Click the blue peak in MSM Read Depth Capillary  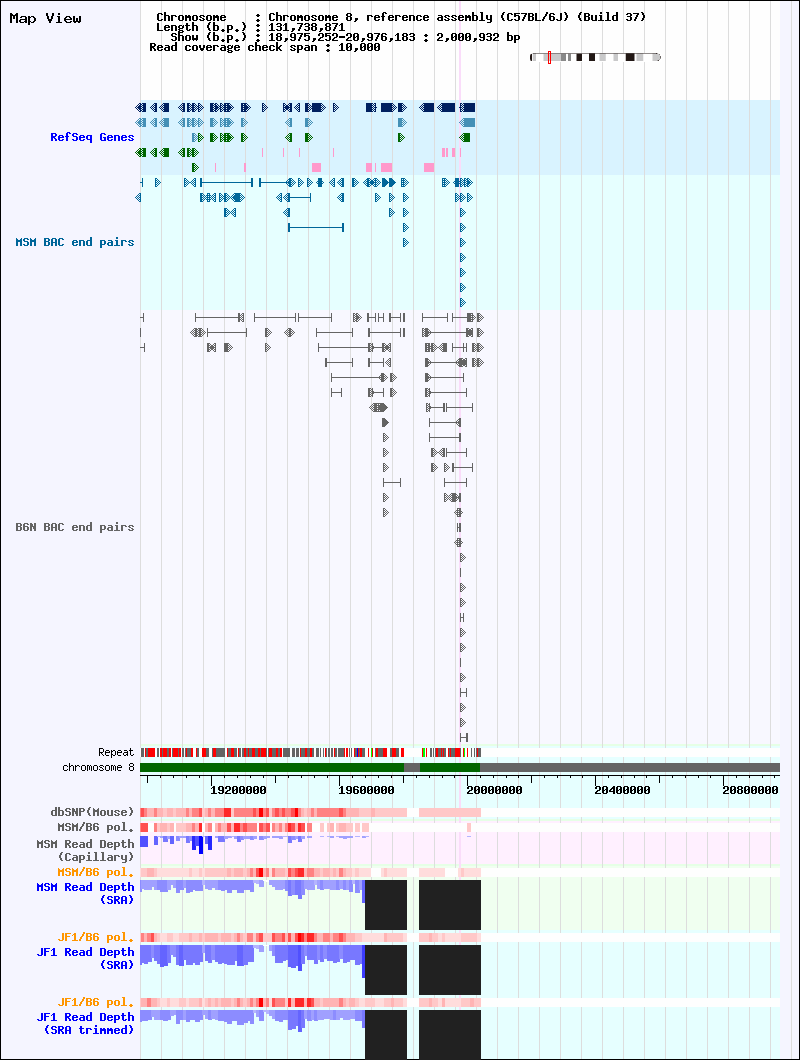[x=198, y=844]
